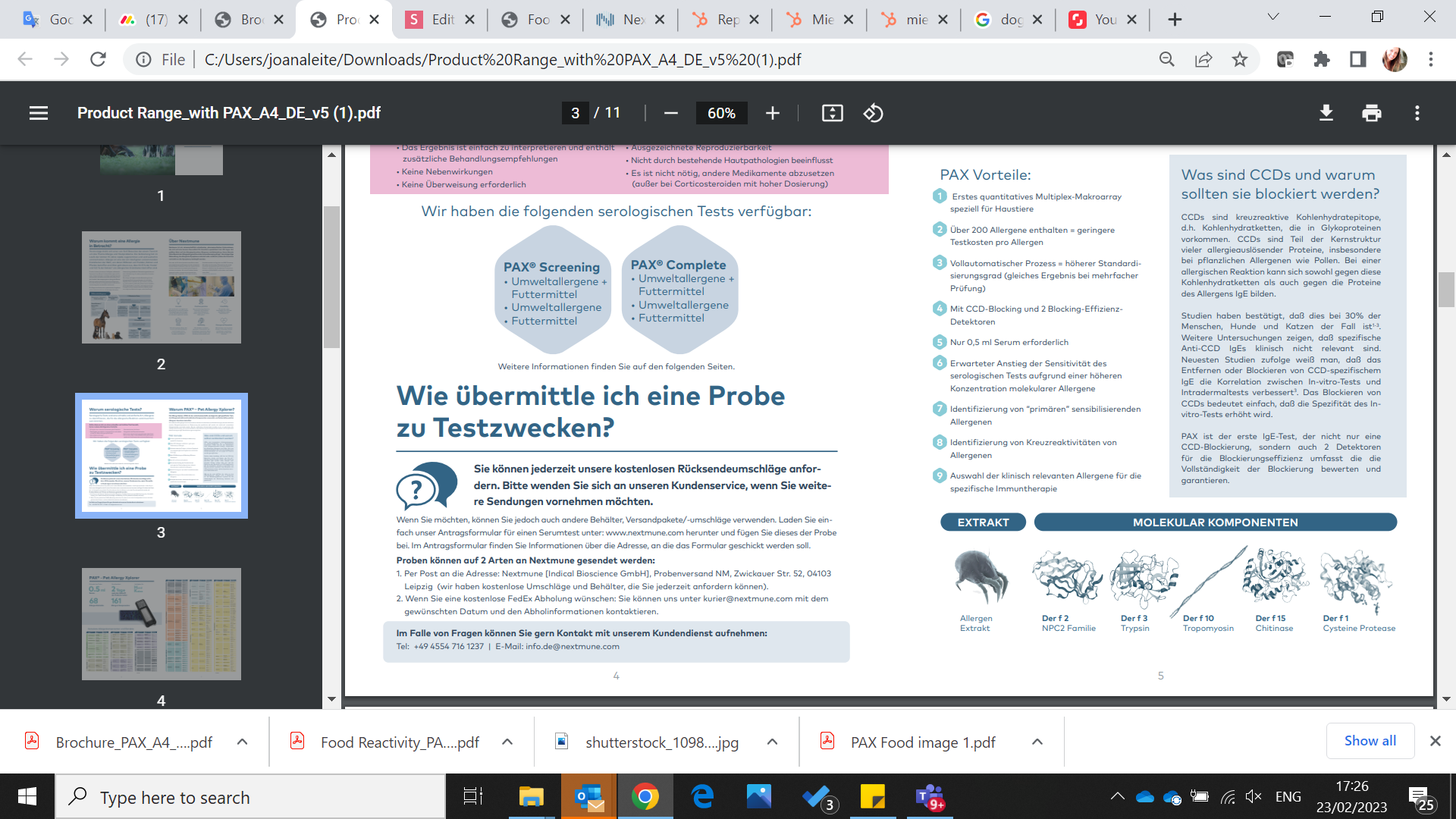Click the zoom out minus button

(x=670, y=113)
